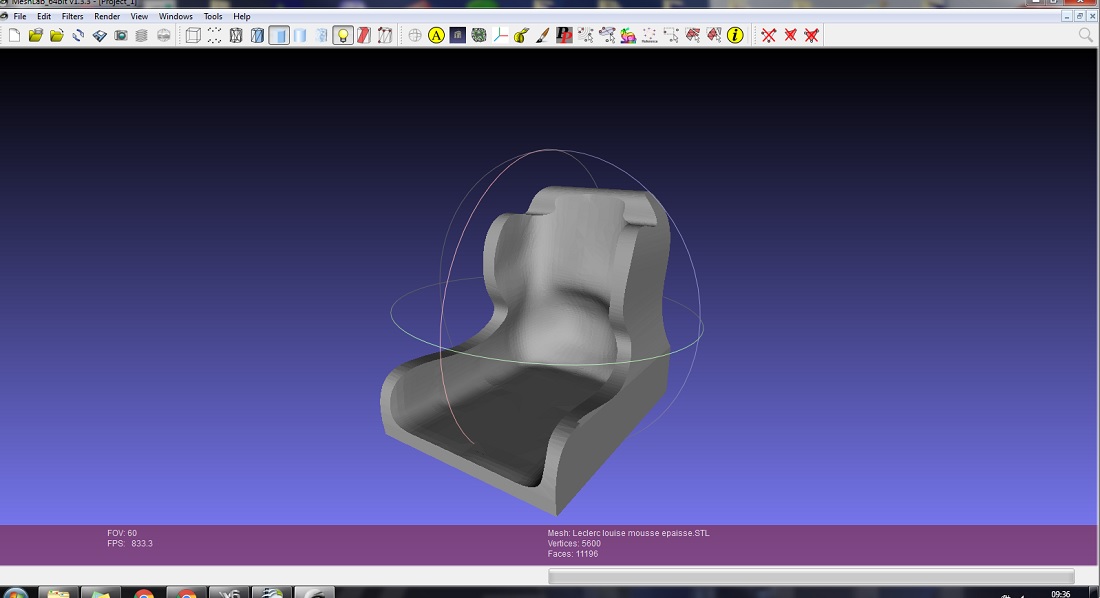Click the greyed raster mode globe icon

[163, 35]
